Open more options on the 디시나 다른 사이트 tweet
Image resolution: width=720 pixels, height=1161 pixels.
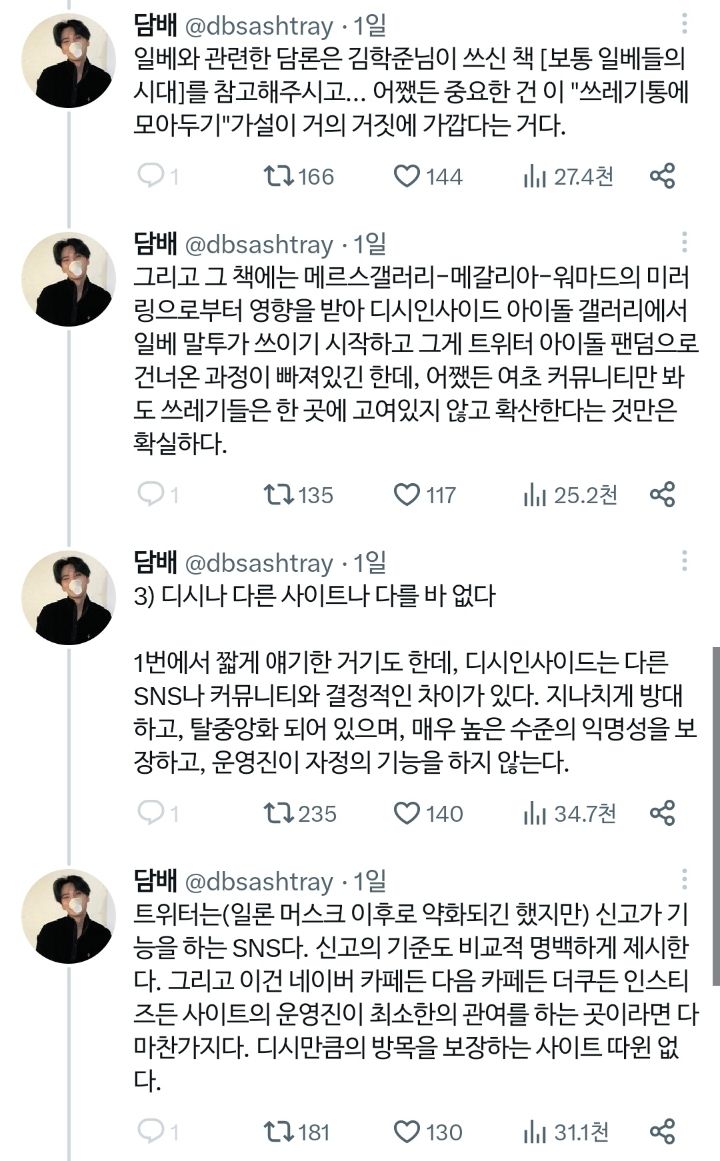tap(683, 562)
